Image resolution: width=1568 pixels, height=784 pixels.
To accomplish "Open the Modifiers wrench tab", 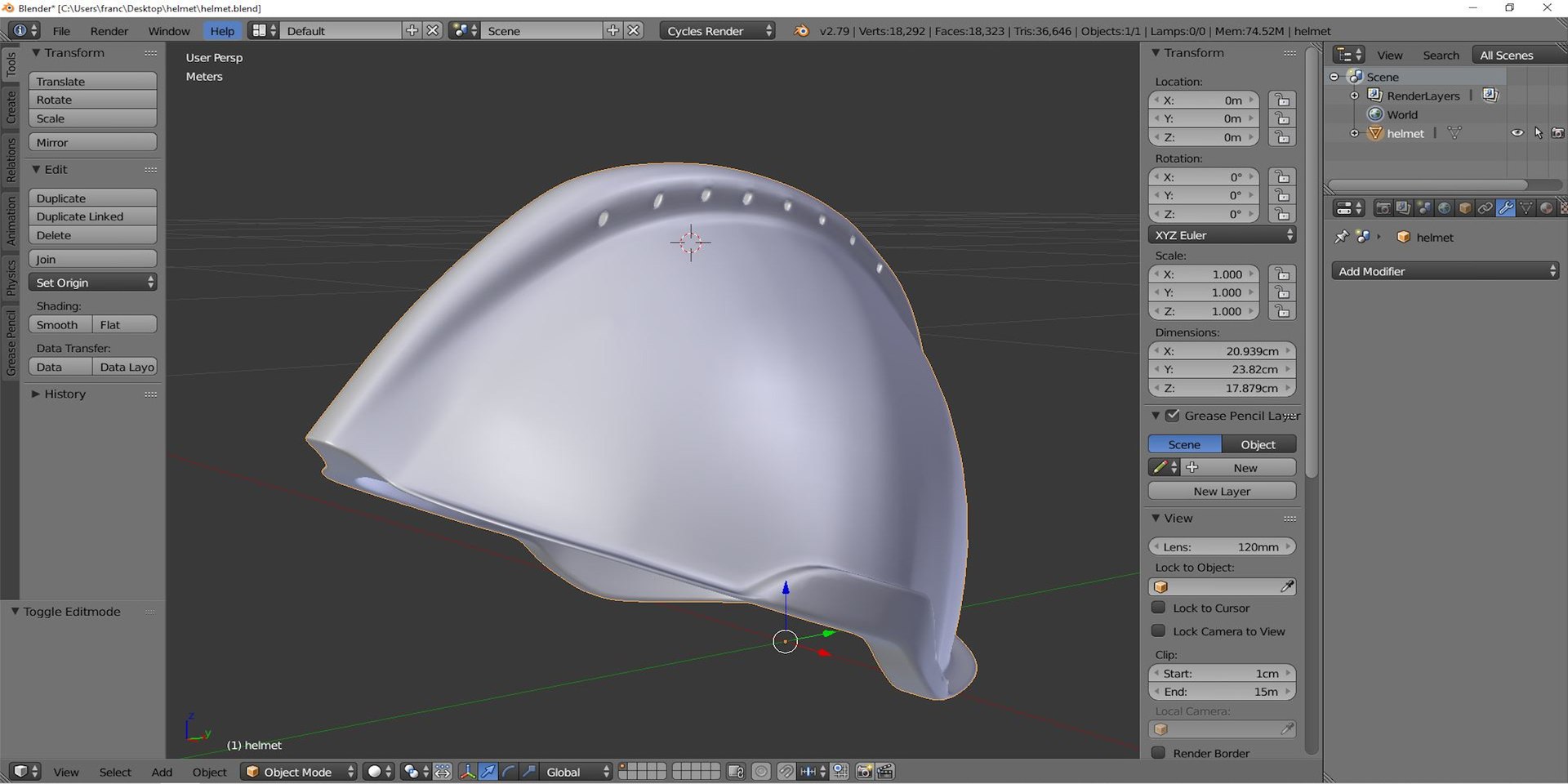I will pyautogui.click(x=1506, y=208).
